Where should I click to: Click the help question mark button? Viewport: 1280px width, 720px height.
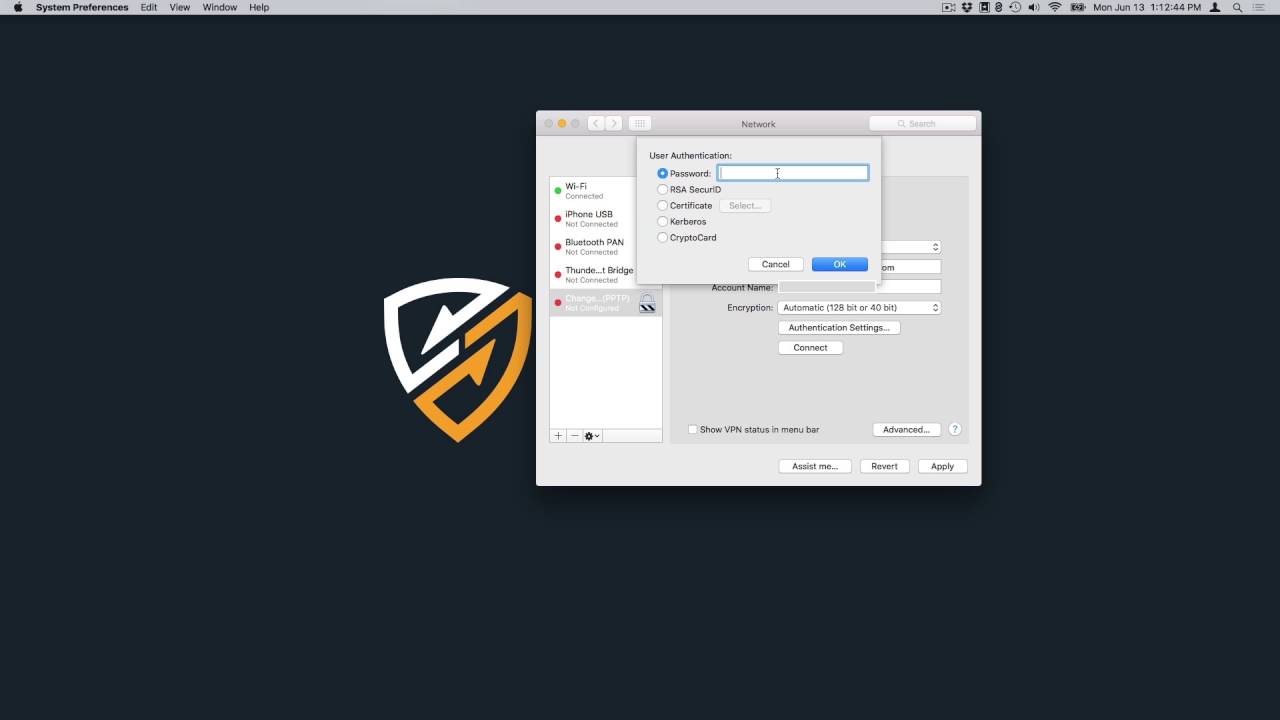[x=955, y=429]
